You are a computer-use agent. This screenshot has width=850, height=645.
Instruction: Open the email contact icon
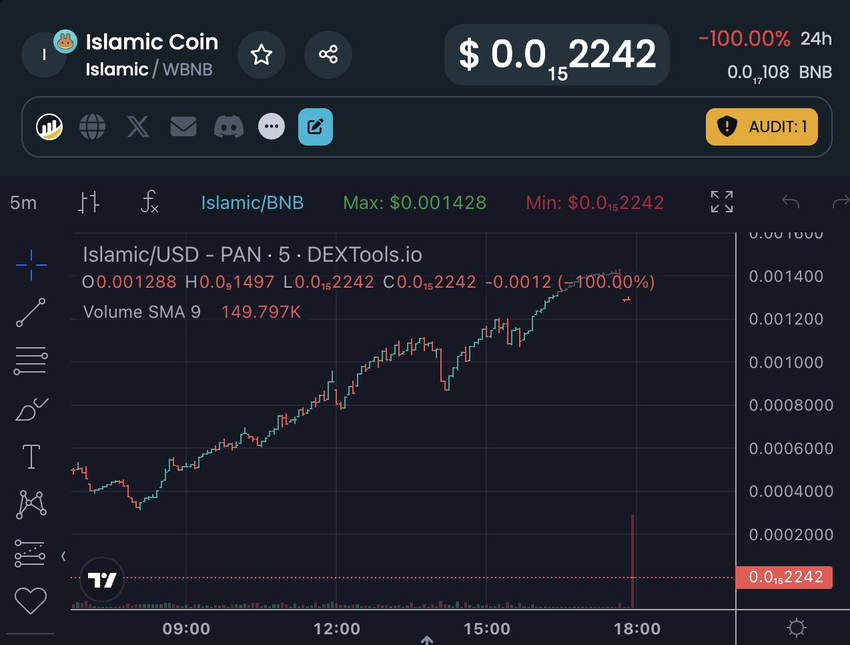pos(183,127)
